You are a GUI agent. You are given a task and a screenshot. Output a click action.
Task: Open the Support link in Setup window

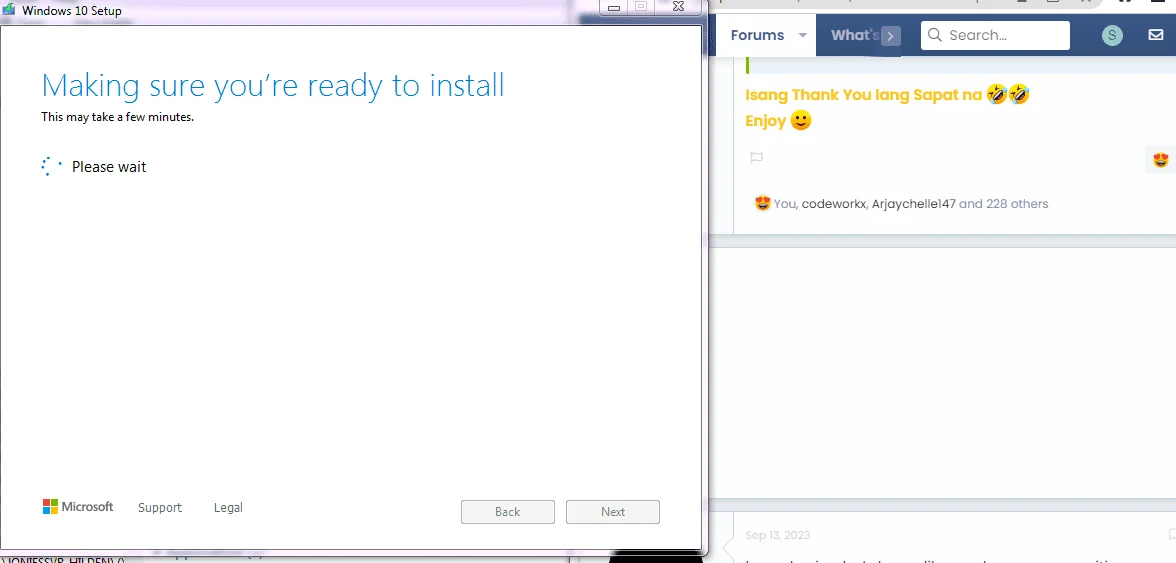coord(160,508)
